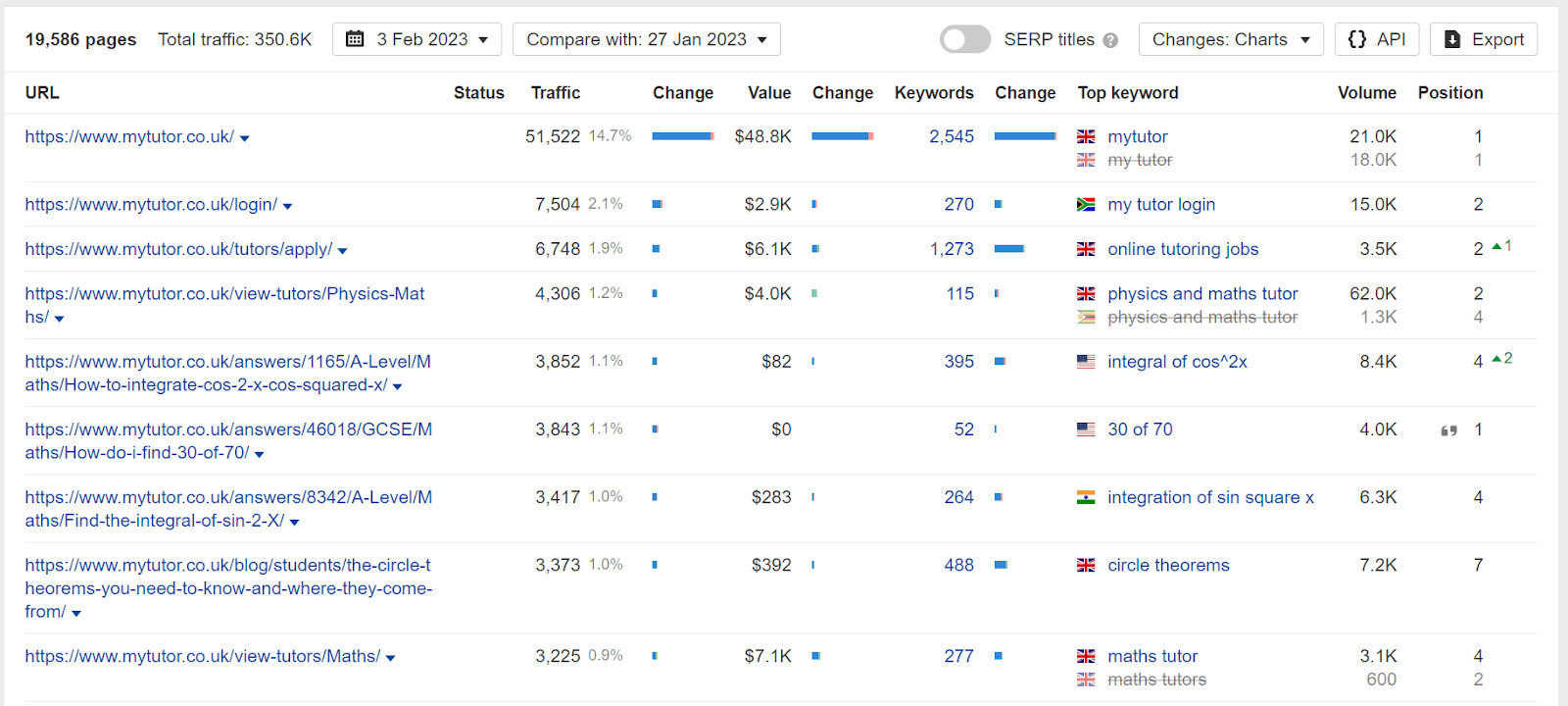Click the online tutoring jobs keyword link
The height and width of the screenshot is (706, 1568).
point(1183,249)
